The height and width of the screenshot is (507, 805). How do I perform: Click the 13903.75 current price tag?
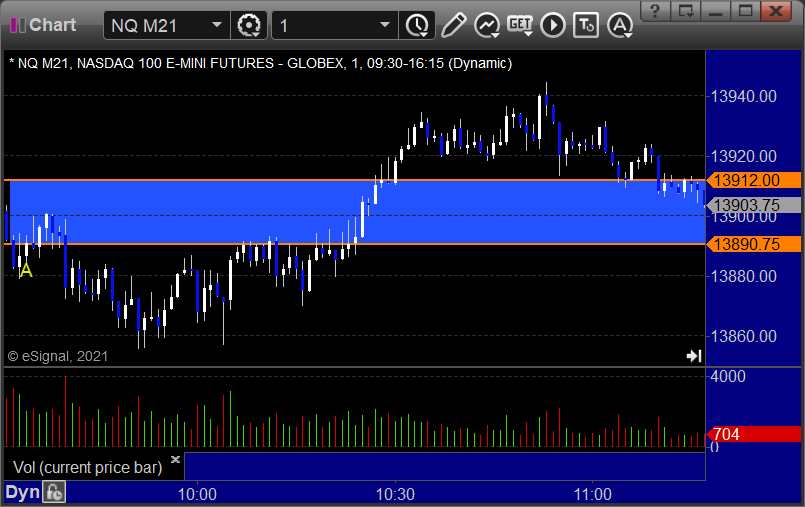pyautogui.click(x=753, y=205)
